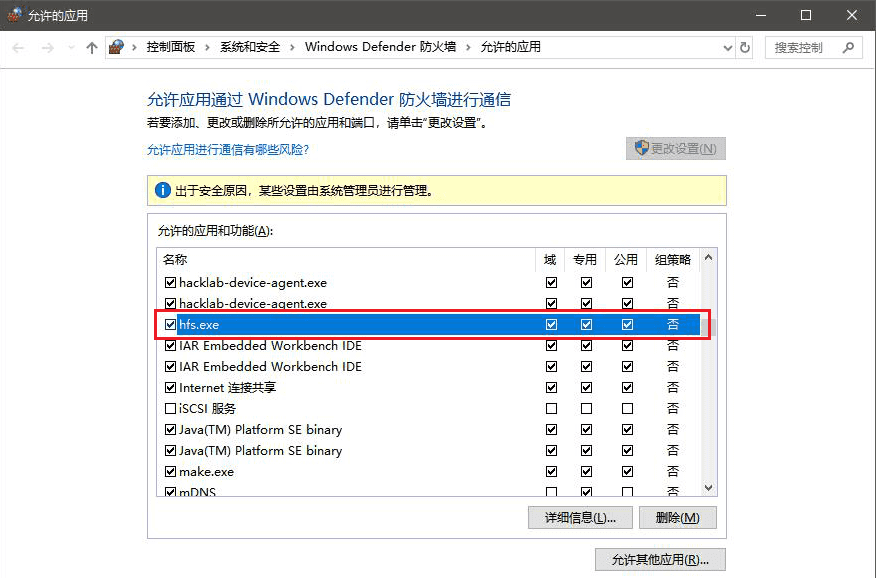The width and height of the screenshot is (876, 578).
Task: Click the 名称 column header
Action: click(x=346, y=260)
